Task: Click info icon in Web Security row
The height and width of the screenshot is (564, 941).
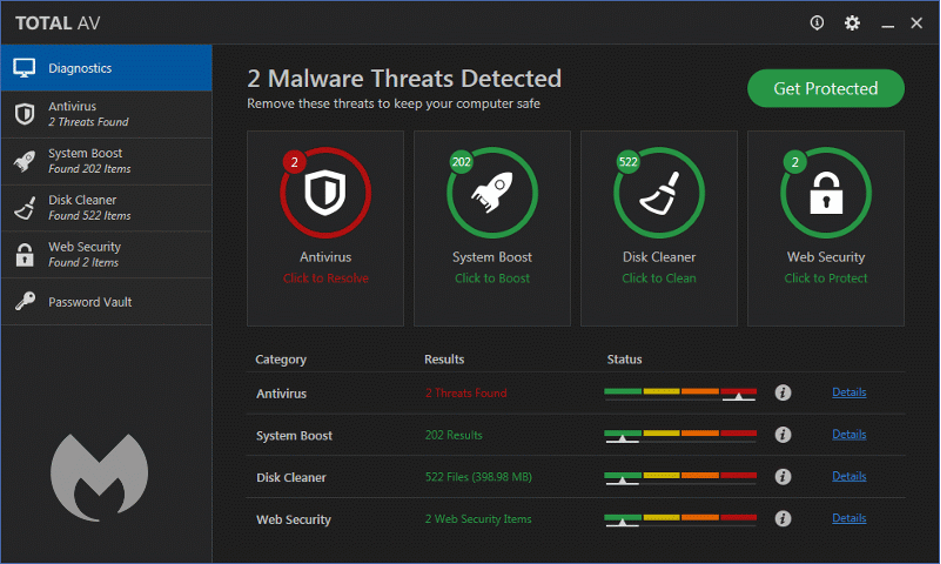Action: click(x=783, y=519)
